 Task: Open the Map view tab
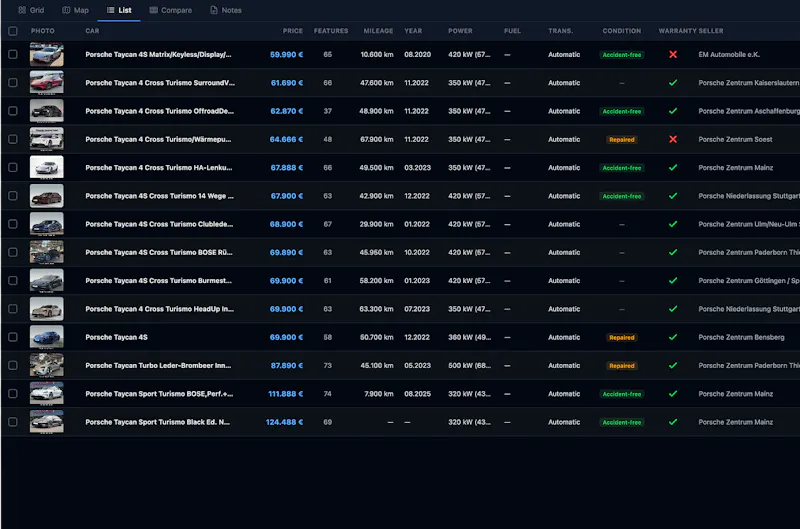click(x=76, y=10)
